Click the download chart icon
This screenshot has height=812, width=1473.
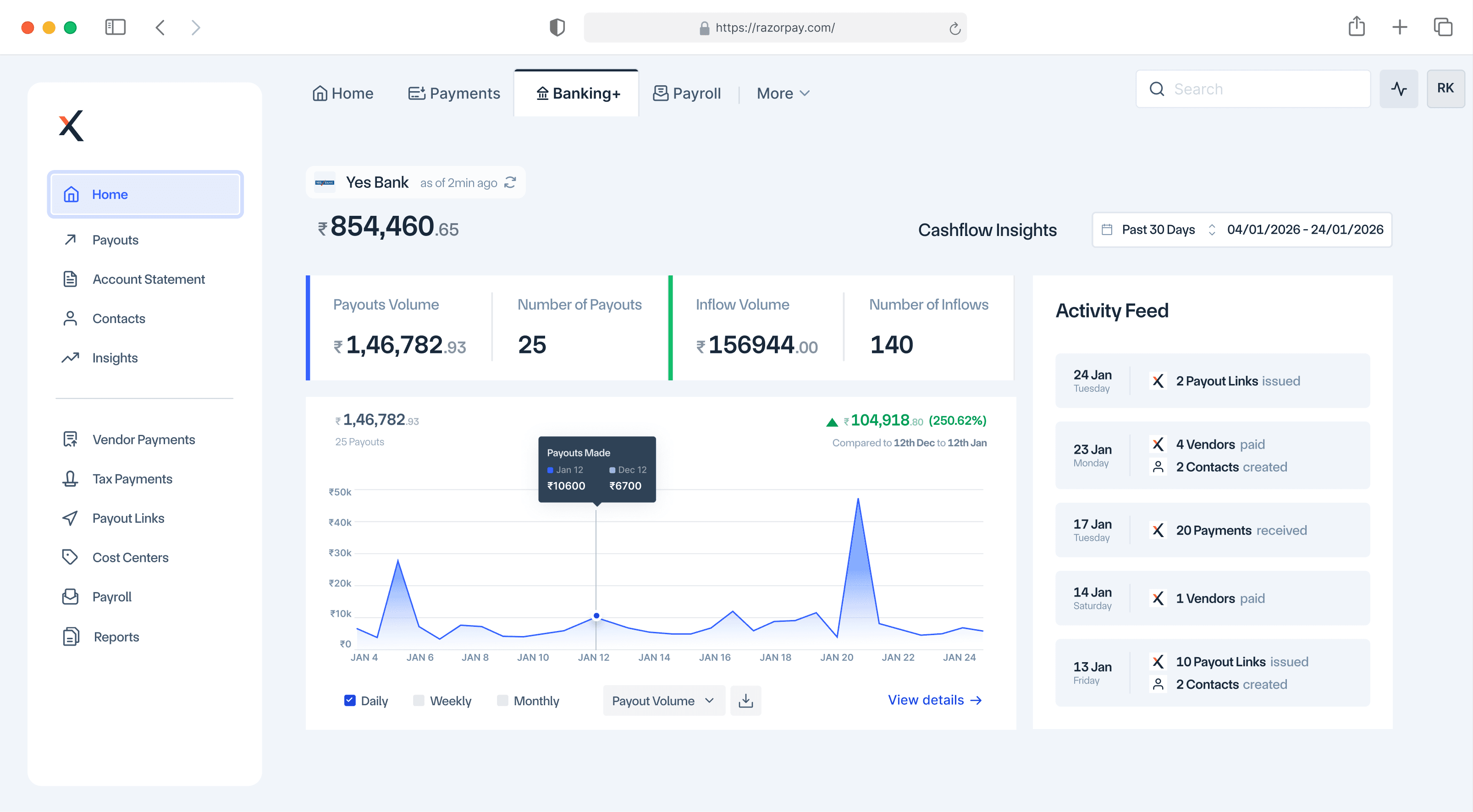tap(745, 701)
